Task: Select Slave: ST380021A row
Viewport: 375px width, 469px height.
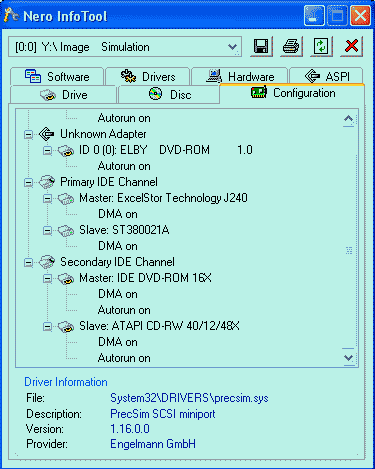Action: point(124,230)
